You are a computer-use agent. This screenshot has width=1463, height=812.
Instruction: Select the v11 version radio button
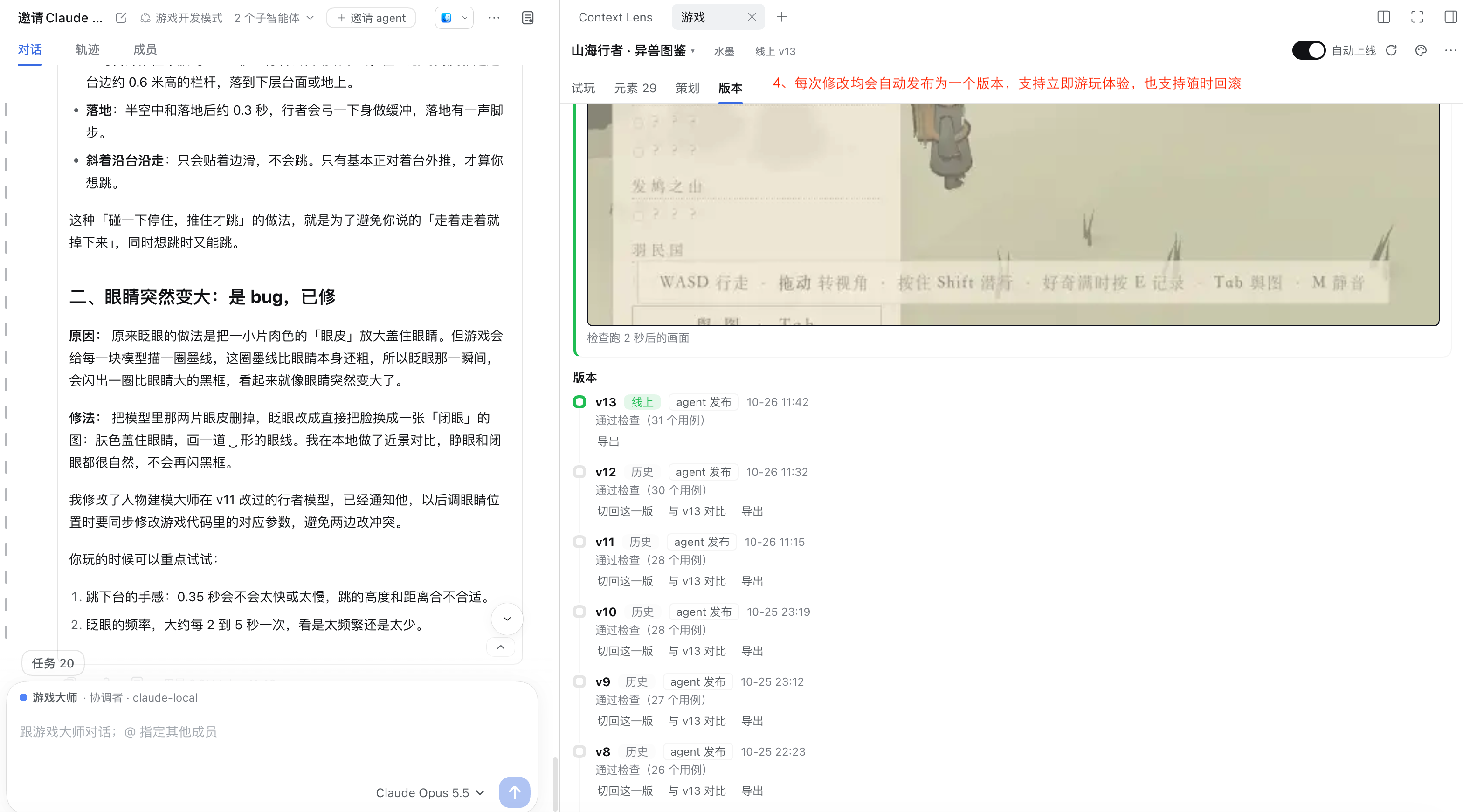point(580,542)
